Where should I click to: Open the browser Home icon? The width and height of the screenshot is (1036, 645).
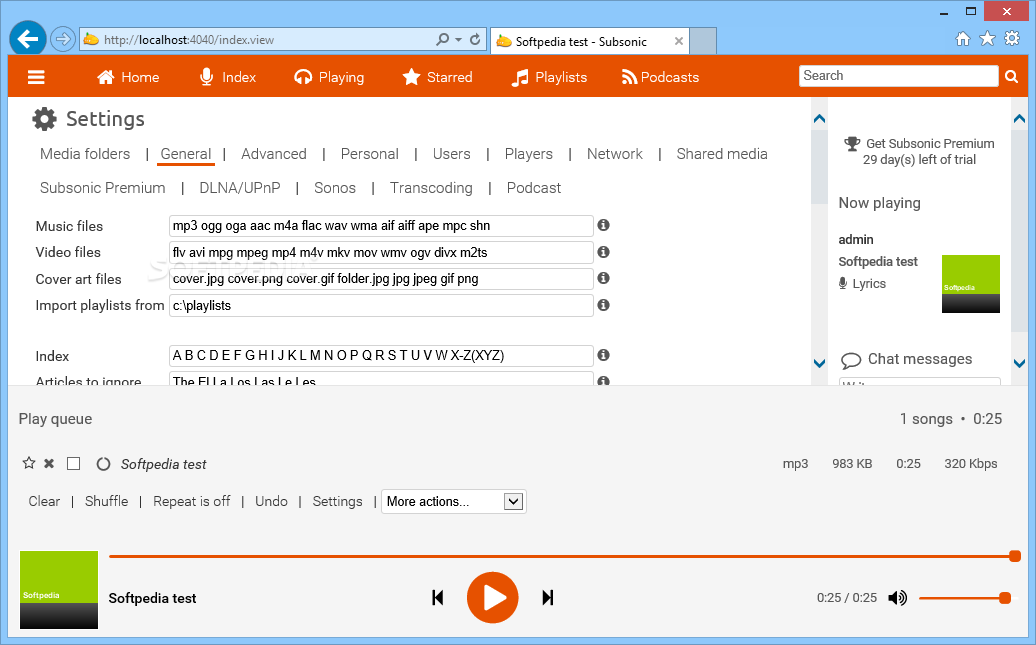pos(963,39)
